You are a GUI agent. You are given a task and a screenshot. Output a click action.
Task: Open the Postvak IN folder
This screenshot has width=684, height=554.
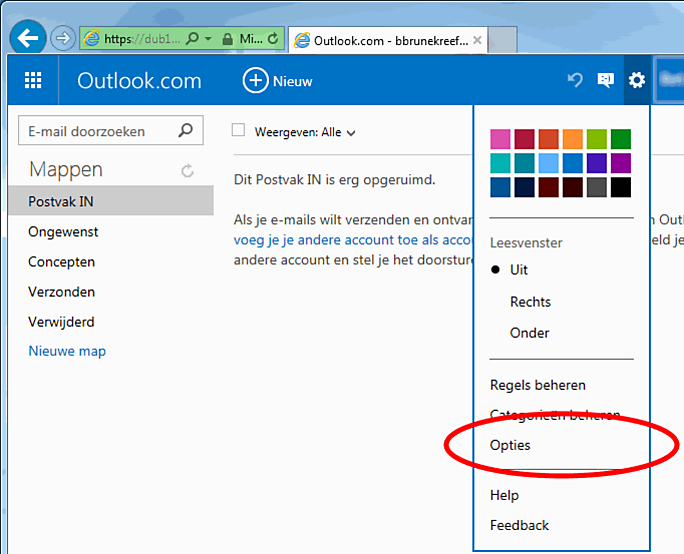[x=111, y=201]
